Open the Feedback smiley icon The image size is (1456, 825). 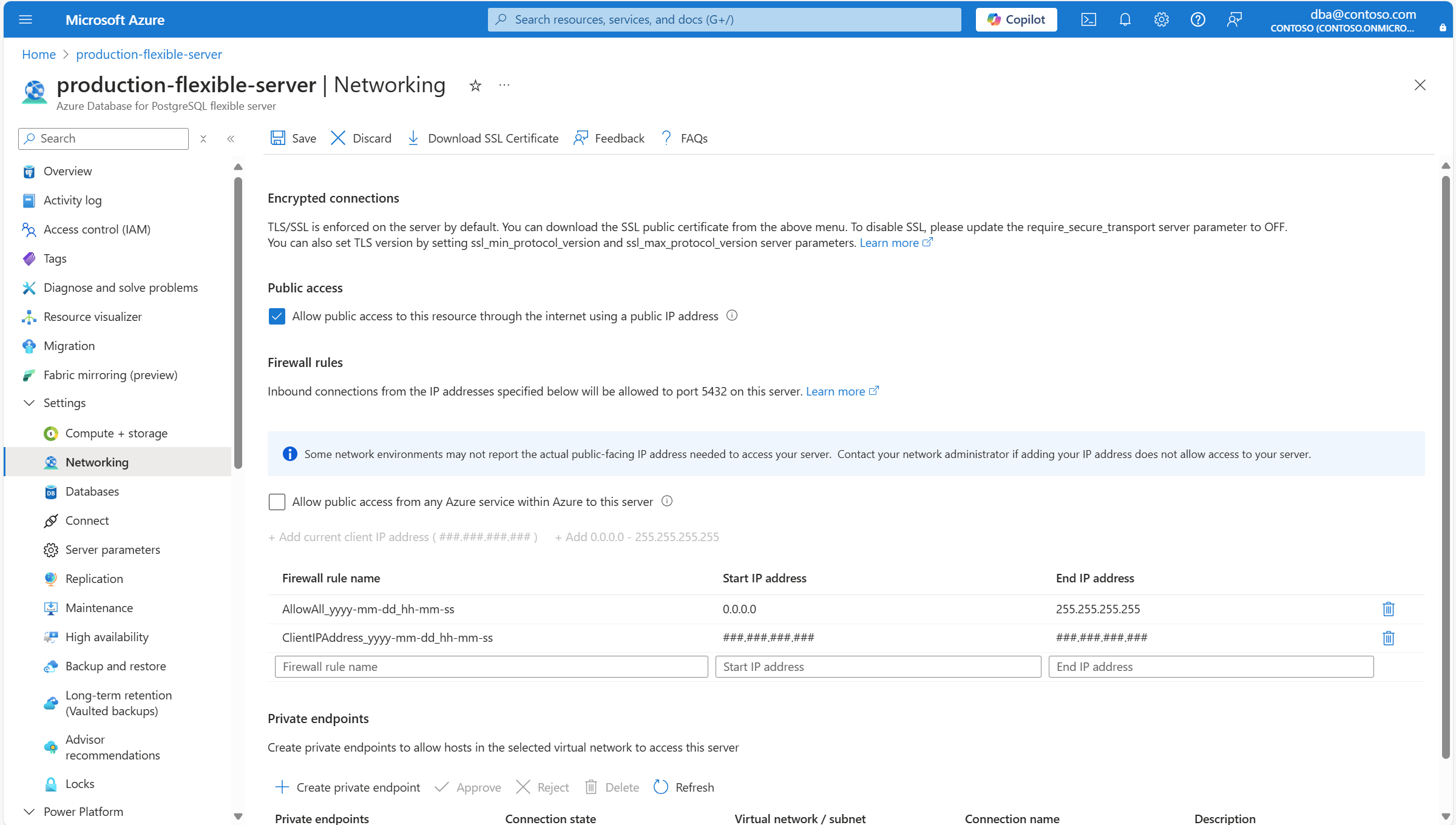580,138
